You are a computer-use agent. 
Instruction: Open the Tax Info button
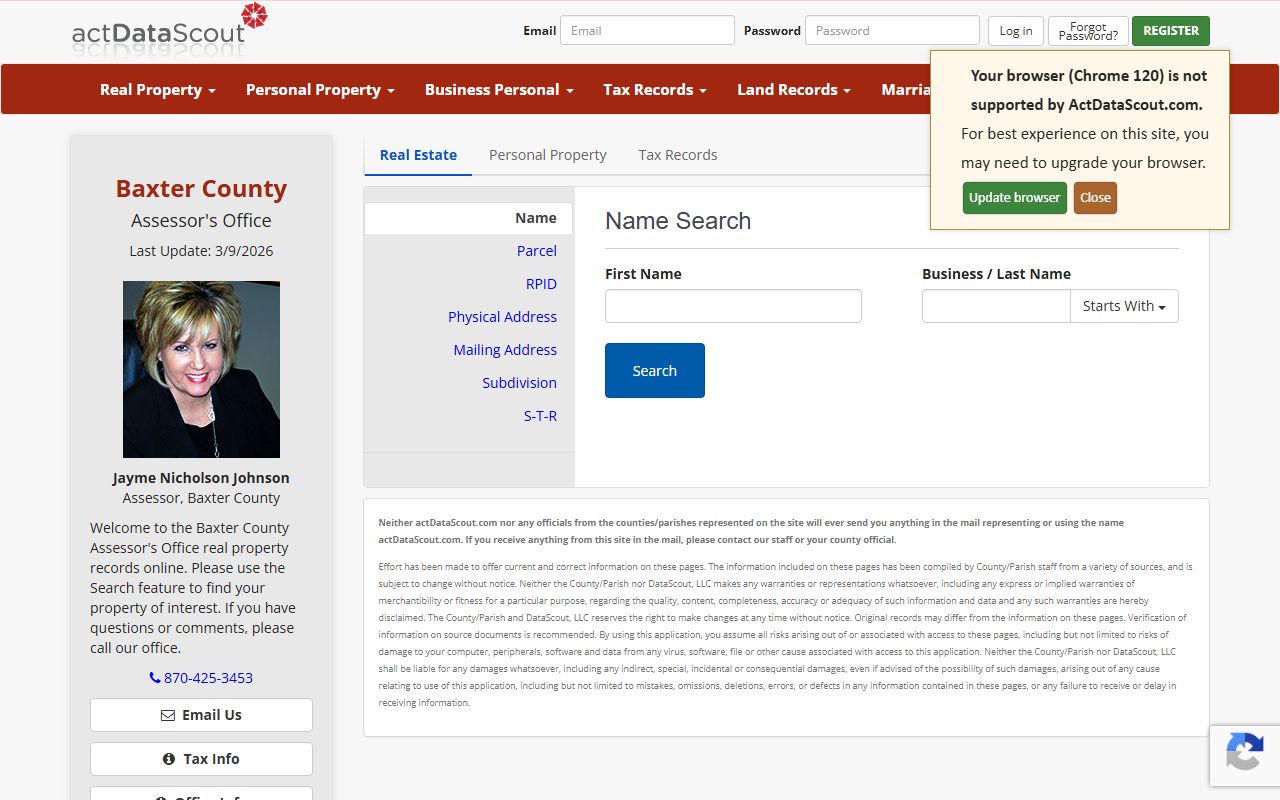coord(201,759)
